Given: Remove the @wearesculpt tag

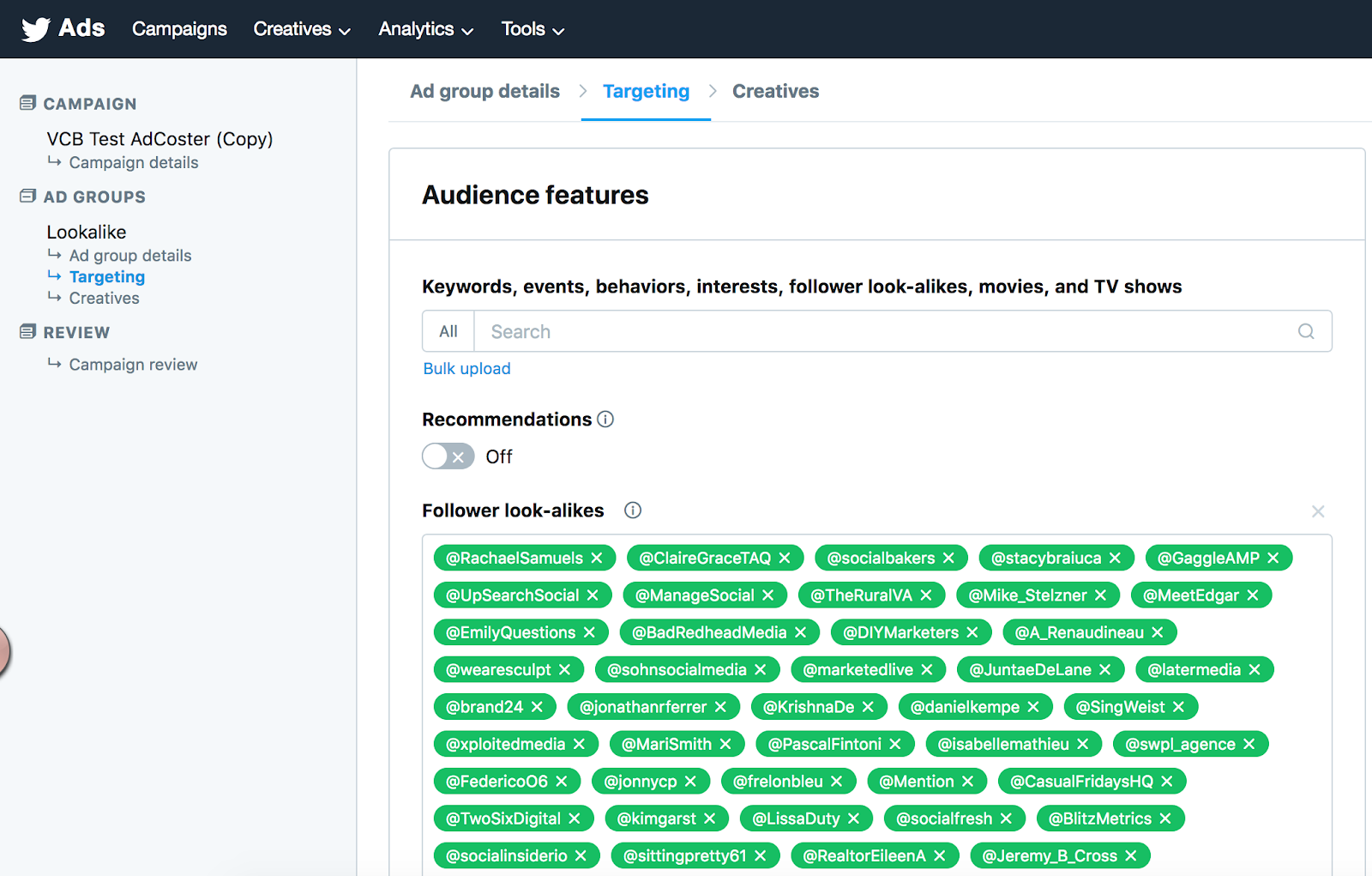Looking at the screenshot, I should point(564,670).
